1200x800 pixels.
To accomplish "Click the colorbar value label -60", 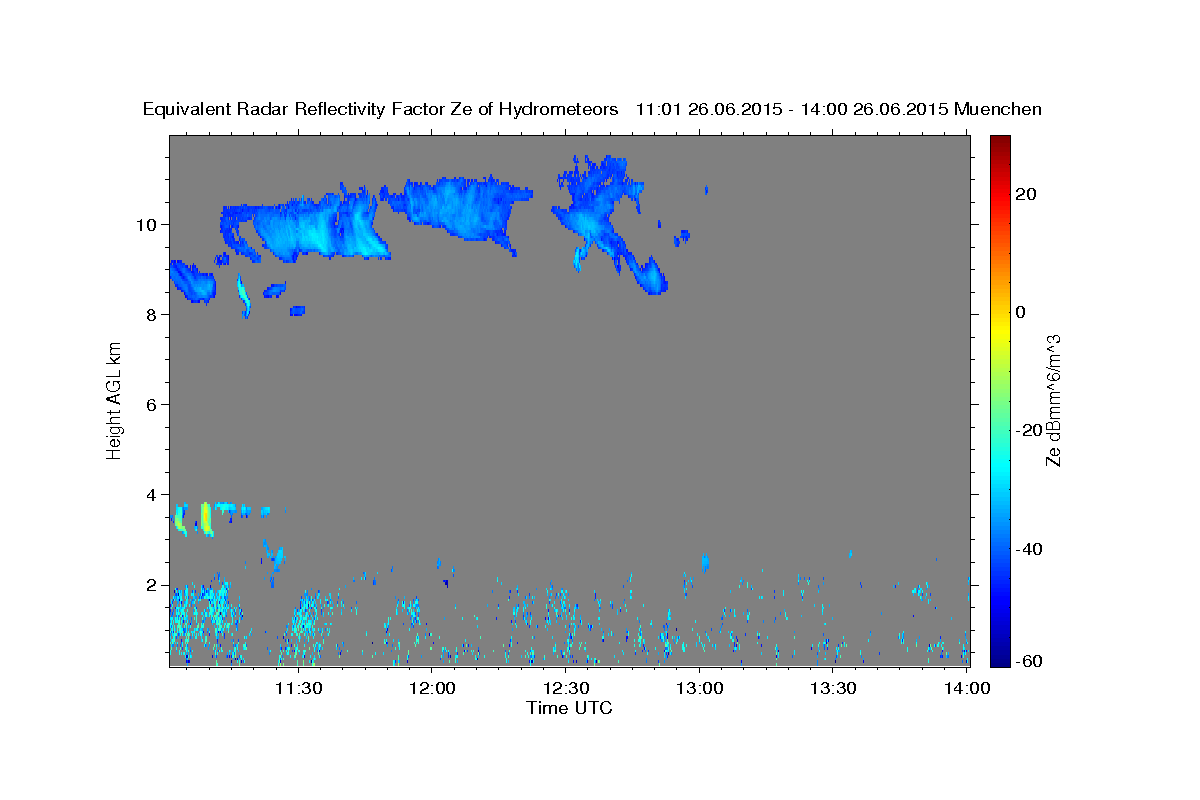I will (x=1028, y=660).
